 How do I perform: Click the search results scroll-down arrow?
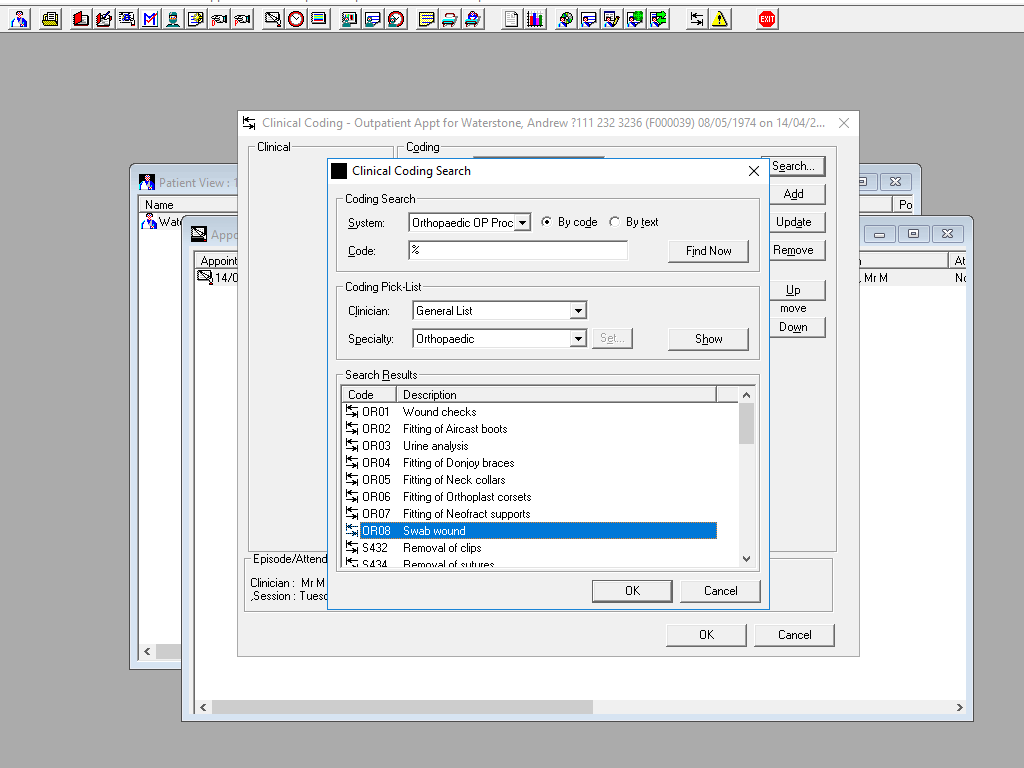coord(746,559)
